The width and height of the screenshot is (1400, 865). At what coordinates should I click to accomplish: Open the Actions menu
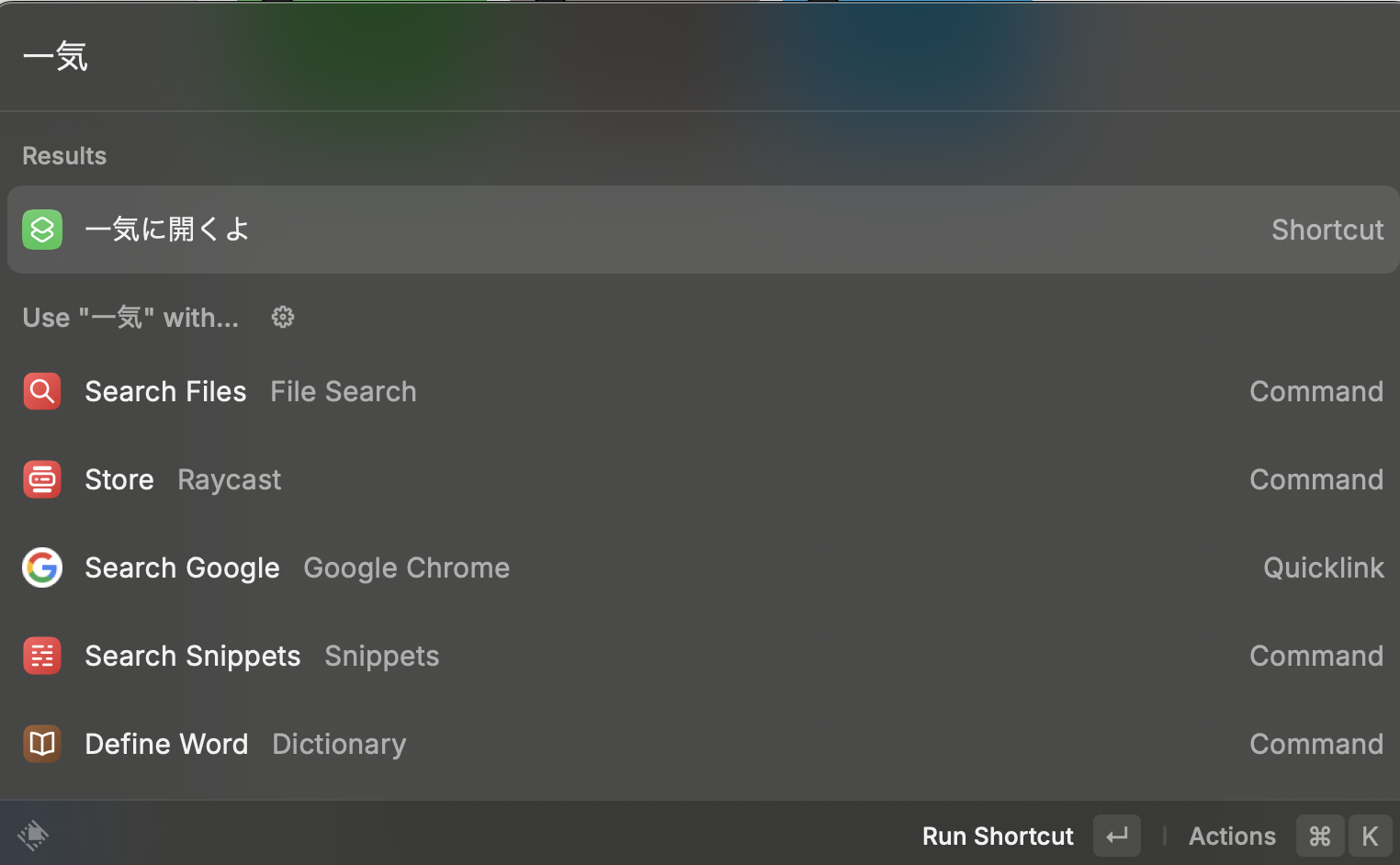pyautogui.click(x=1232, y=836)
